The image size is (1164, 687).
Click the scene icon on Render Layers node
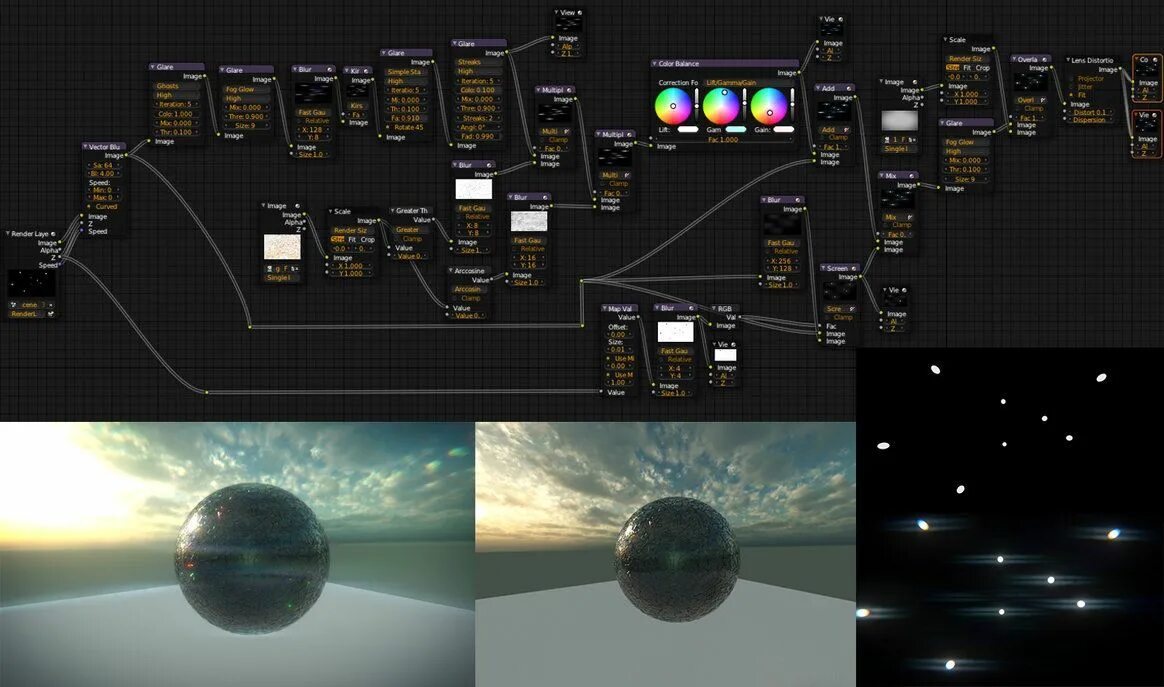tap(13, 305)
